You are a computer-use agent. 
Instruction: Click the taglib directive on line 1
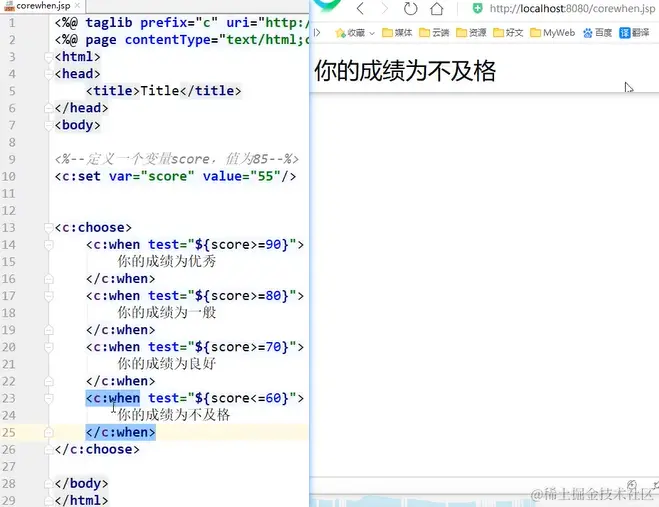(x=182, y=23)
